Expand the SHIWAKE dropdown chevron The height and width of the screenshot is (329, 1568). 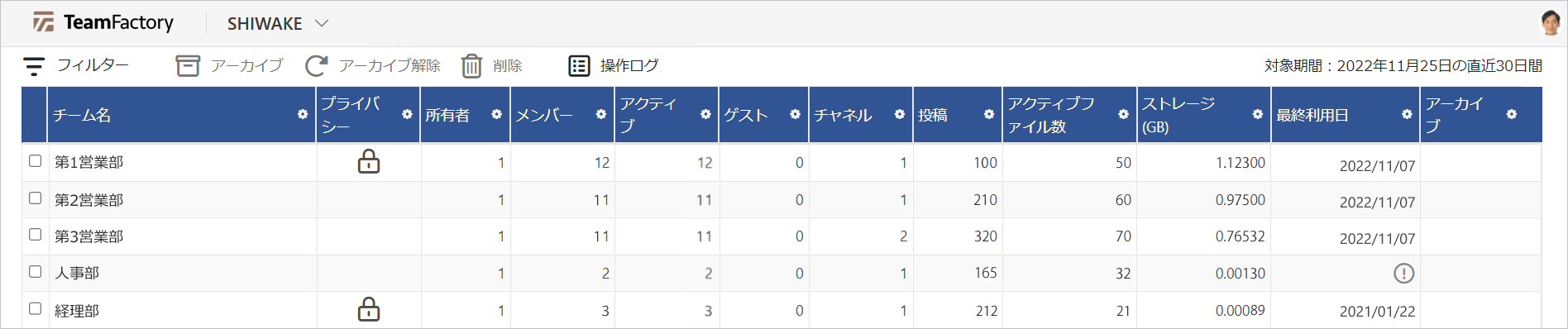tap(322, 23)
